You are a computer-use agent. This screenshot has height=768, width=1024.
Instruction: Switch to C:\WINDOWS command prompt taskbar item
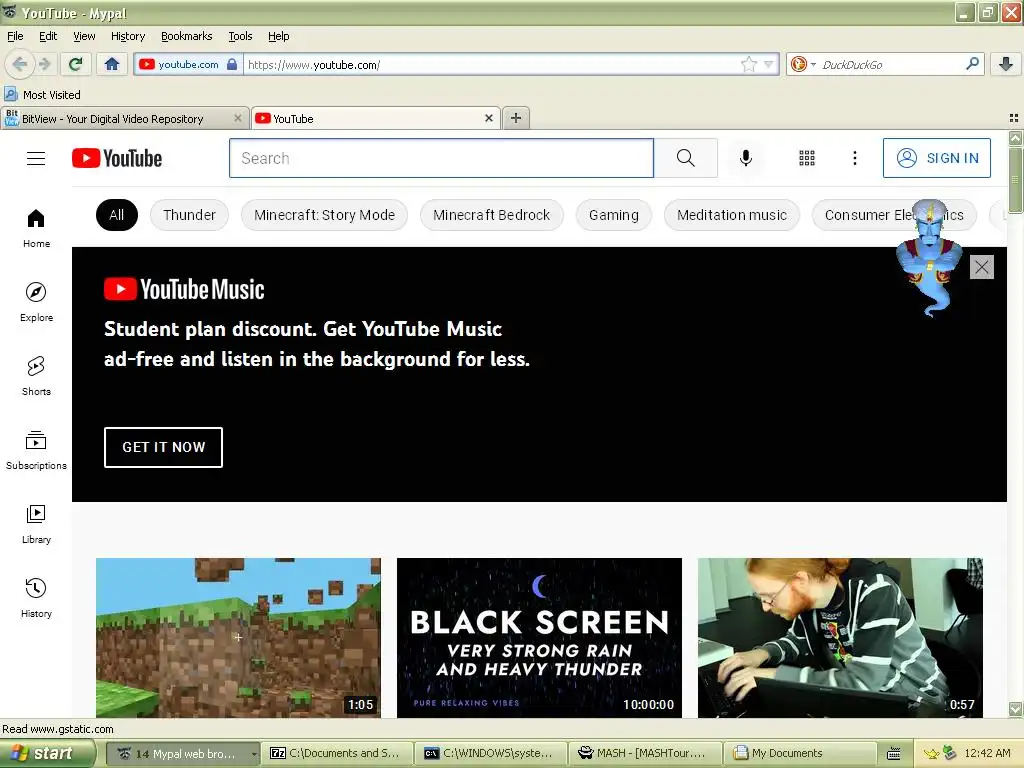click(x=491, y=754)
